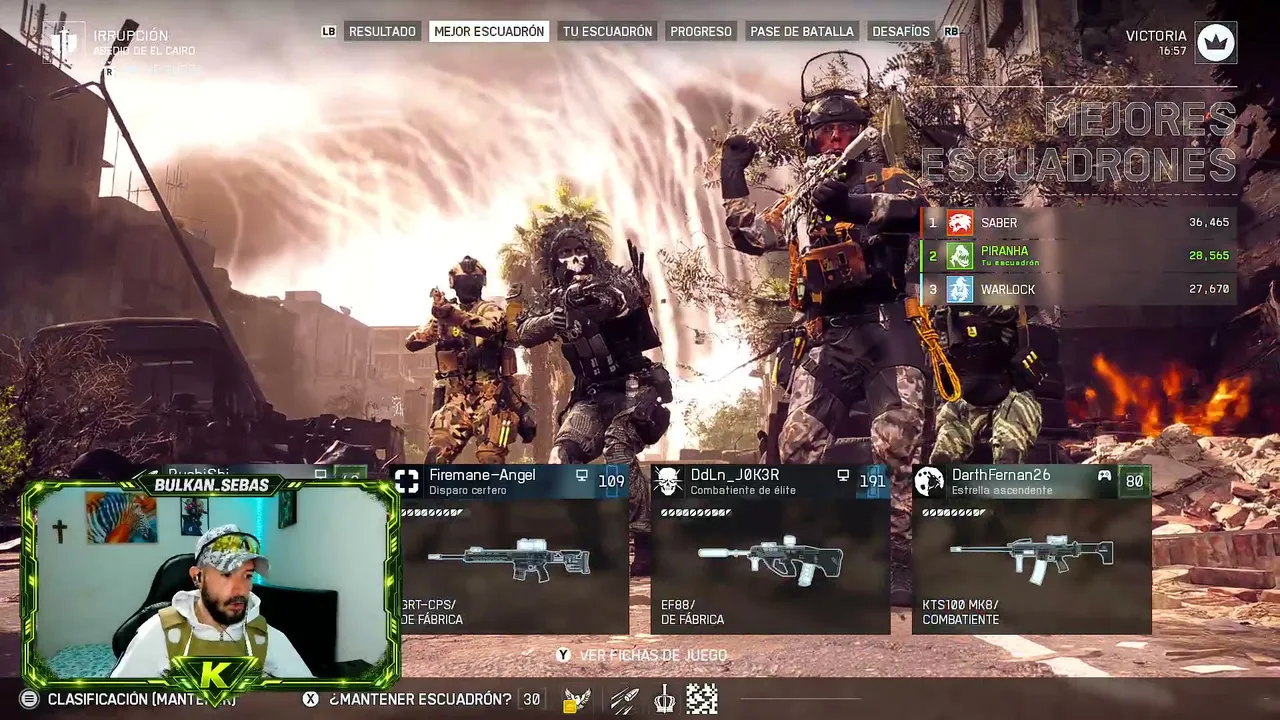
Task: Open the RESULTADO tab
Action: click(382, 32)
